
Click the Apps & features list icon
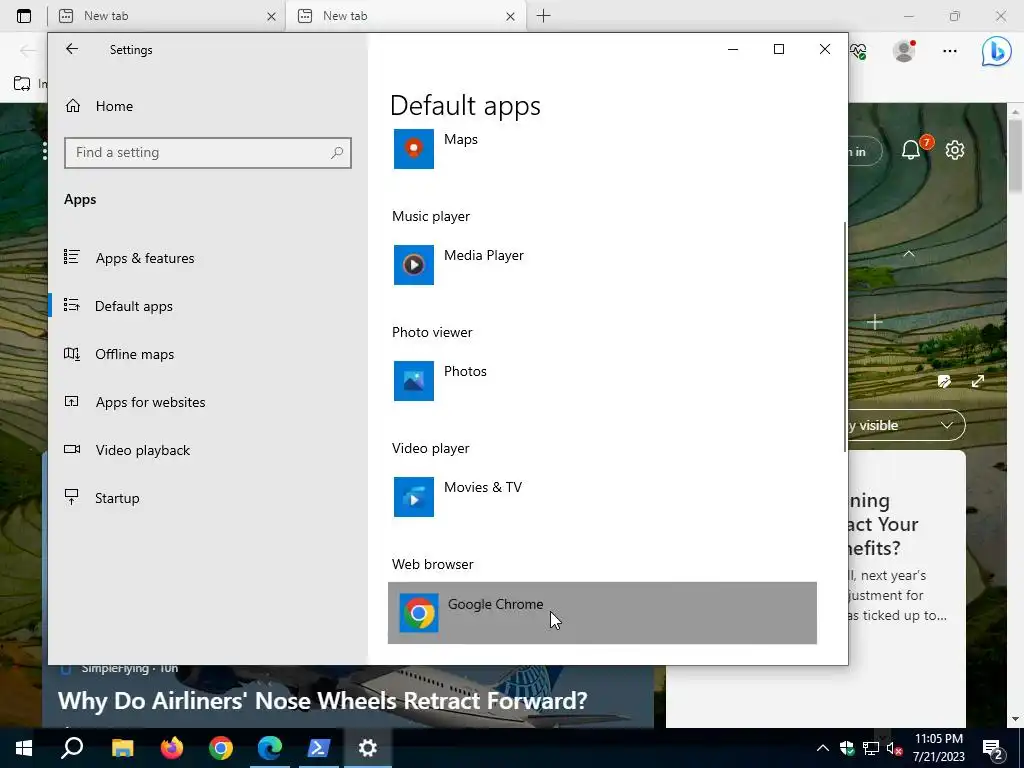[x=72, y=257]
